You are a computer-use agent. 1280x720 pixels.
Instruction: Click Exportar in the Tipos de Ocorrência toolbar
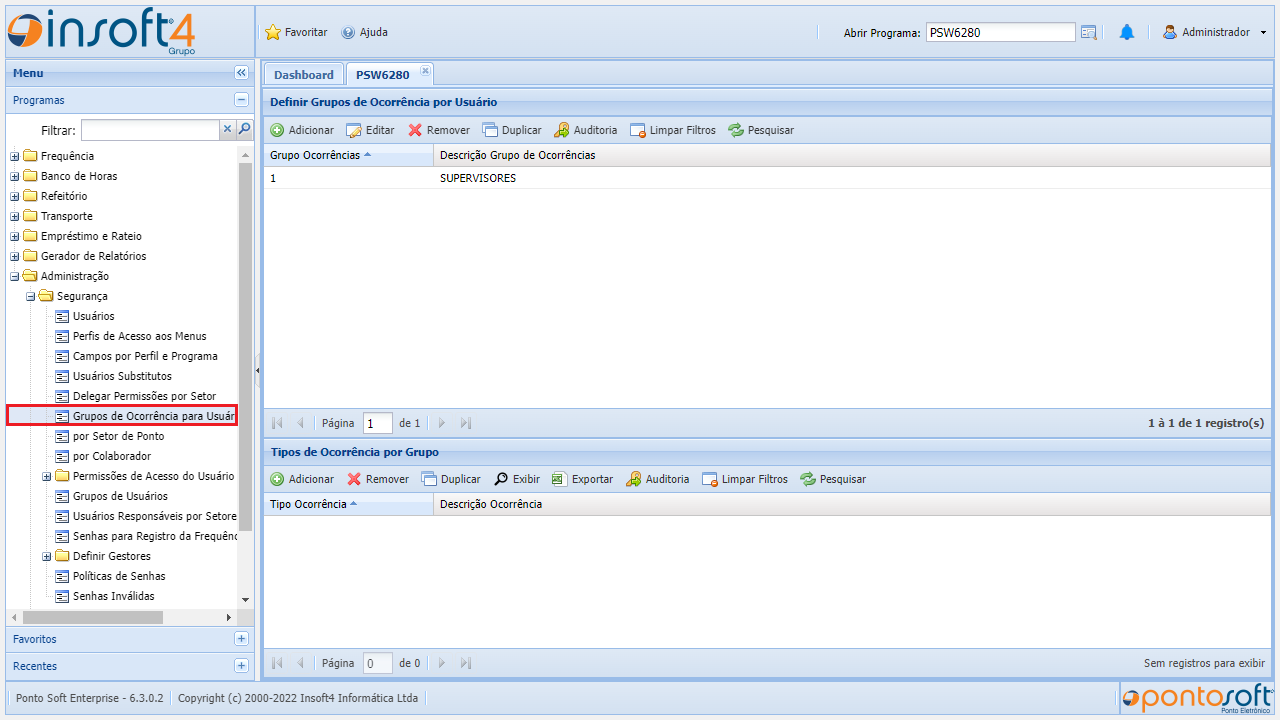pyautogui.click(x=582, y=479)
